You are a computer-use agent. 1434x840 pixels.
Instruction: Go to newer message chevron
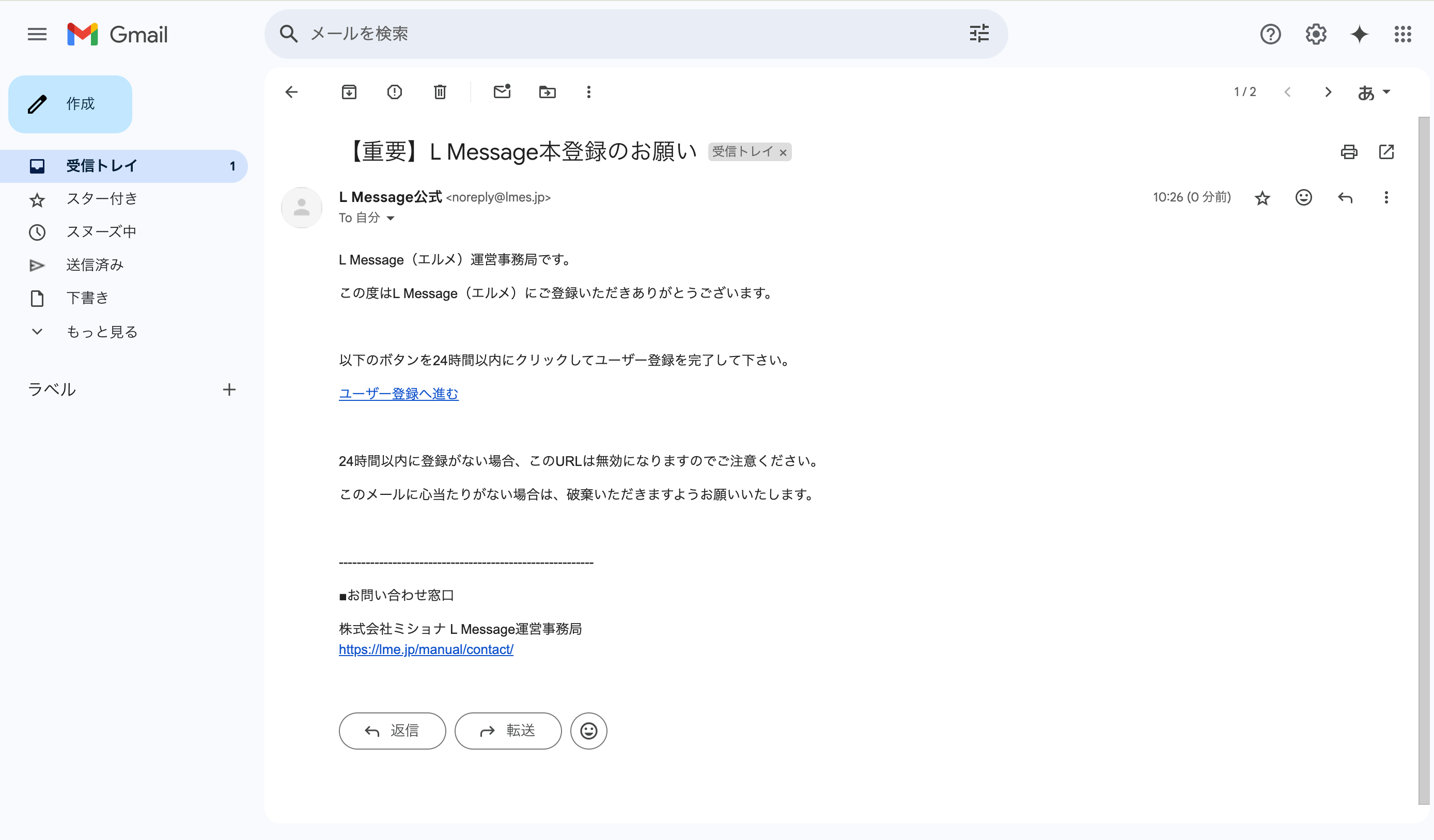(1287, 92)
